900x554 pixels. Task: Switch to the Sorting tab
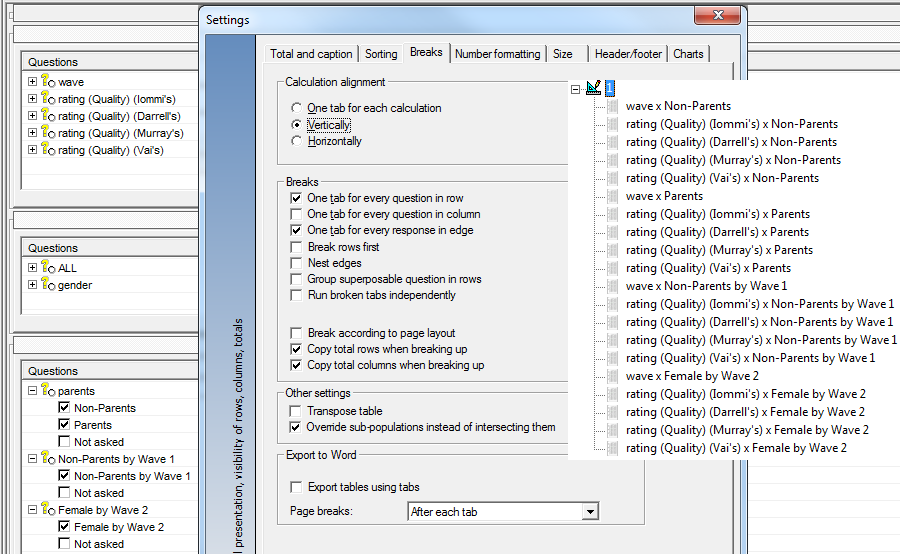[x=381, y=54]
